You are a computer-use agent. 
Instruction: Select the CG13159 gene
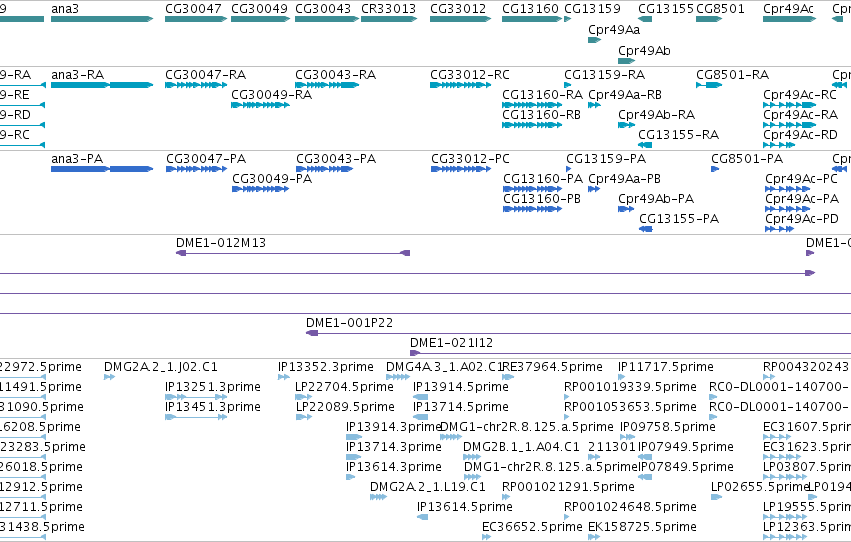tap(568, 19)
